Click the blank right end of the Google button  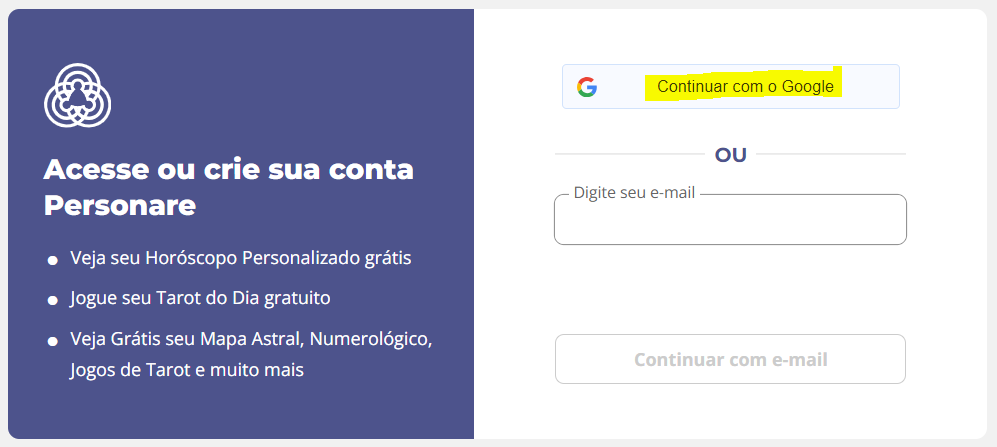pyautogui.click(x=870, y=87)
